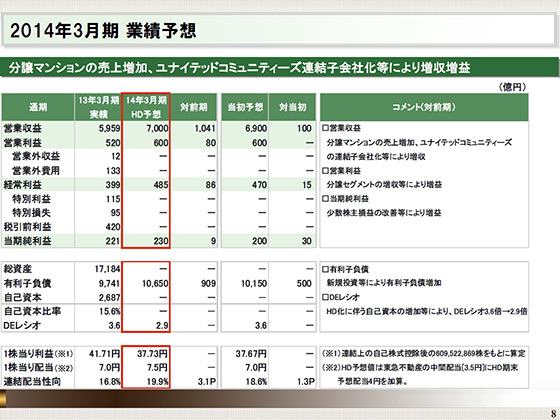Select the '13年3月期 実績' column header
Image resolution: width=560 pixels, height=420 pixels.
point(98,107)
